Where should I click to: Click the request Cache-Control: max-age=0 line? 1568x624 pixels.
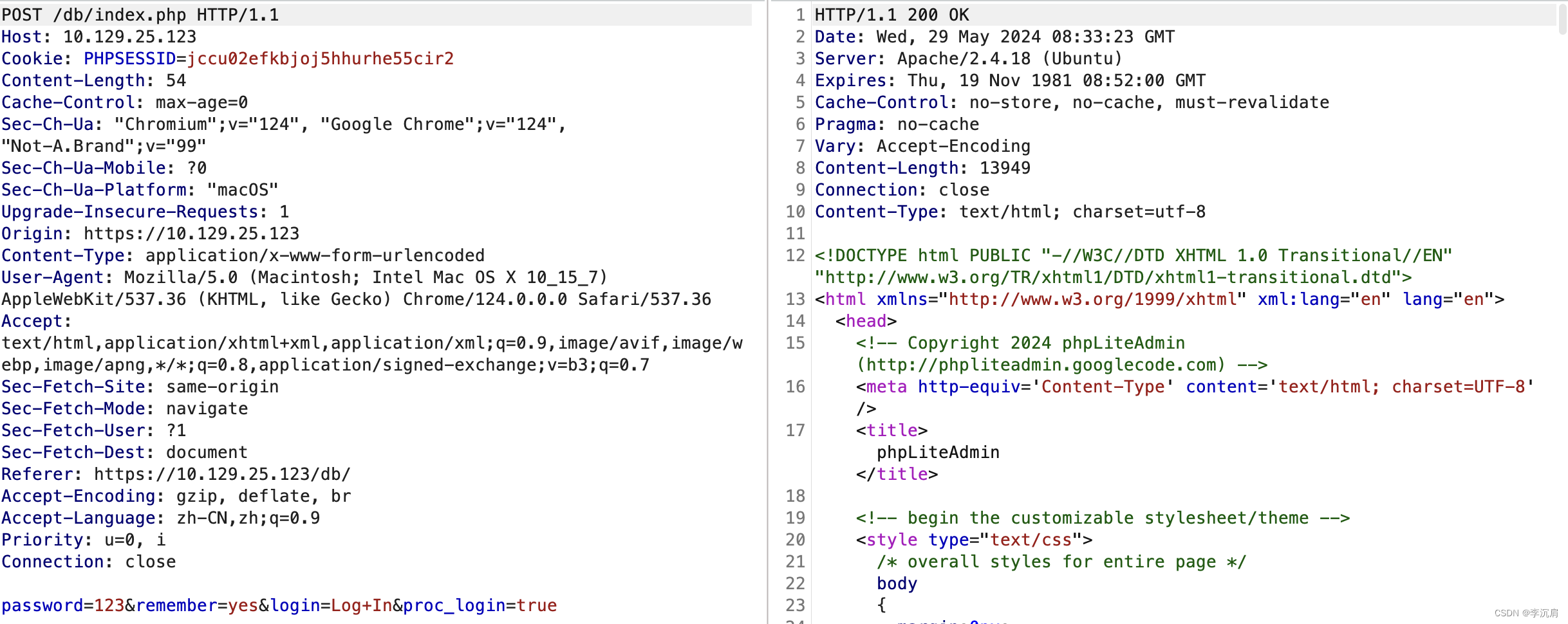pyautogui.click(x=124, y=102)
